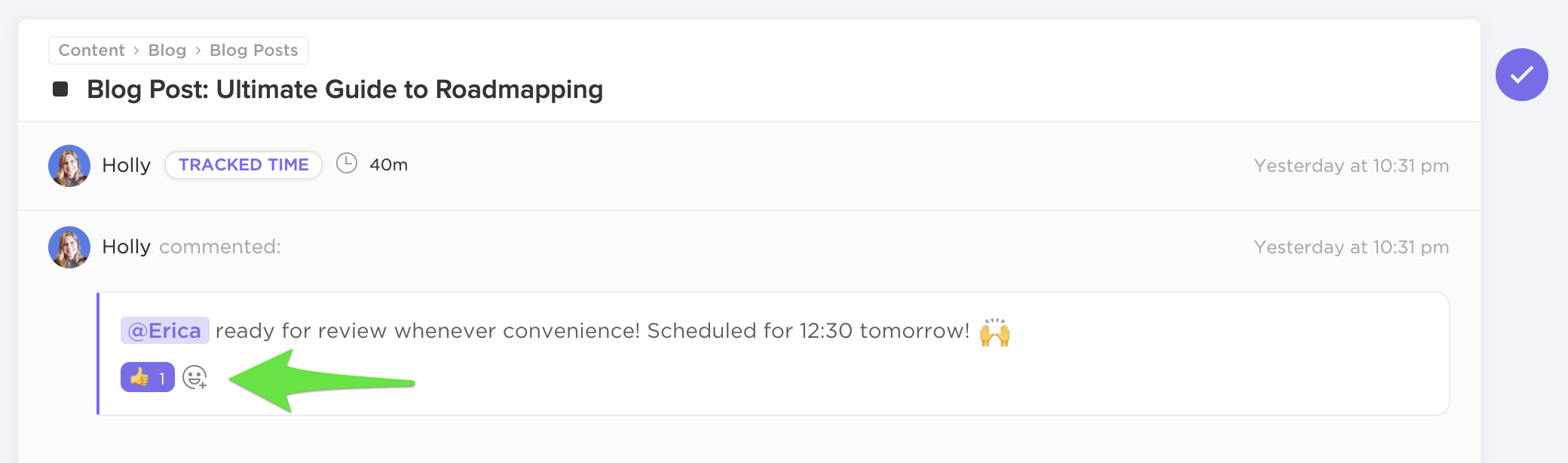Click Holly's avatar on comment row
Screen dimensions: 1568x463
69,247
